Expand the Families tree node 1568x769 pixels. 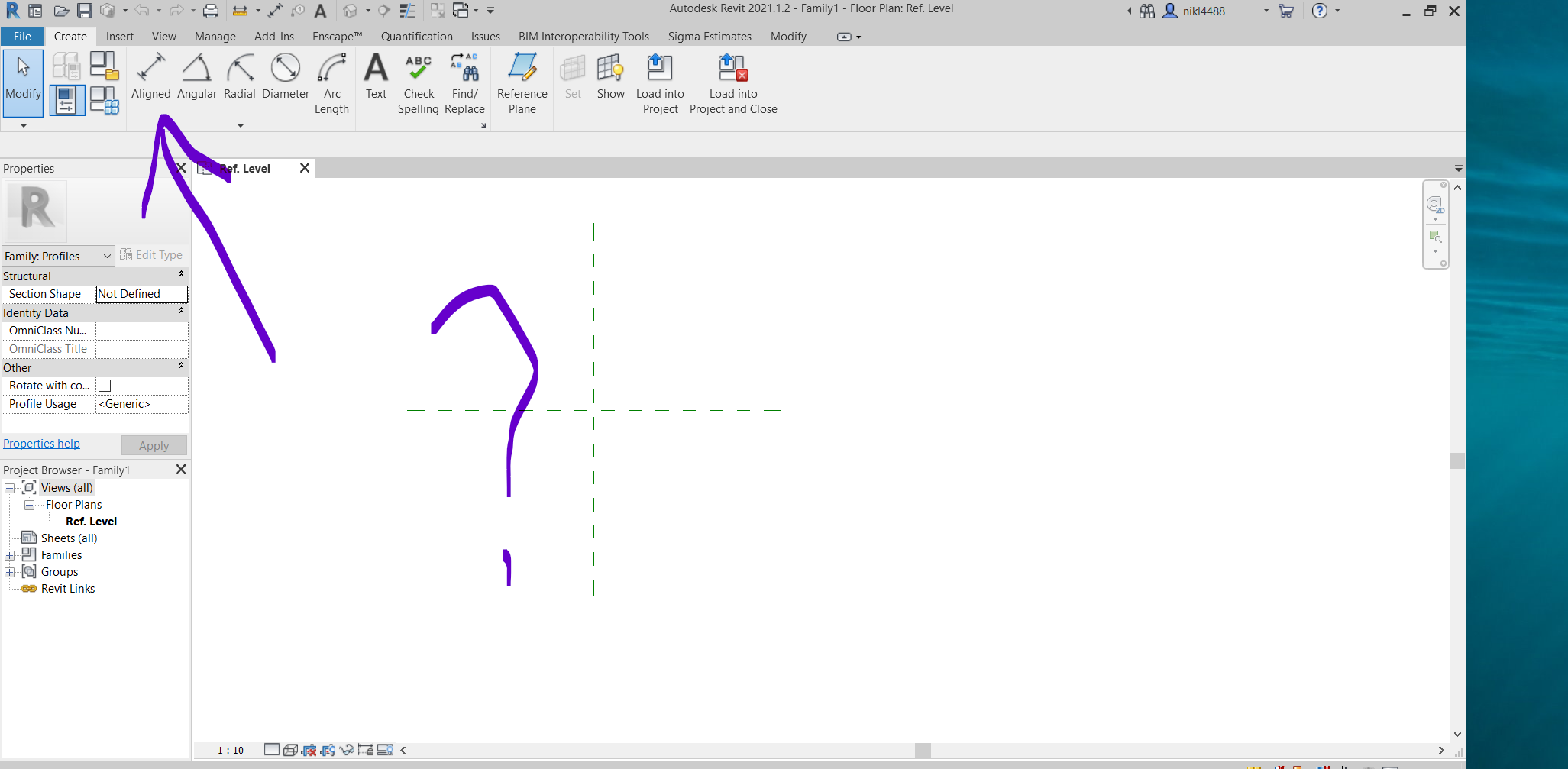(x=10, y=554)
